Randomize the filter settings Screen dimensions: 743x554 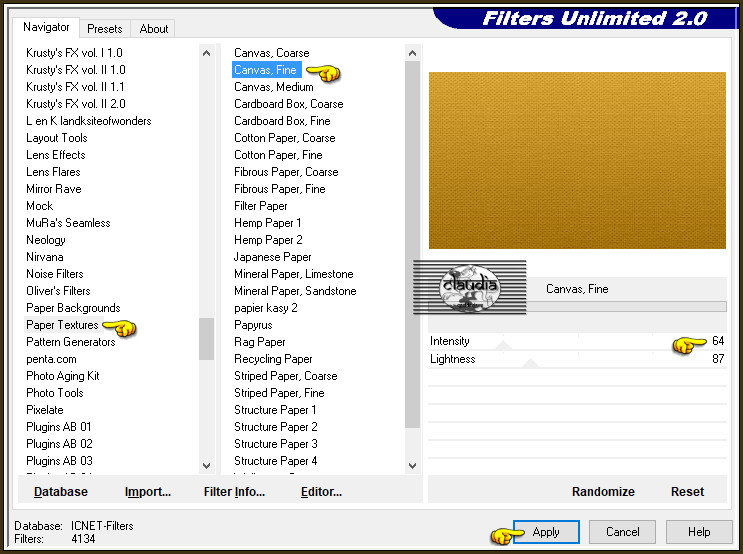pyautogui.click(x=603, y=492)
